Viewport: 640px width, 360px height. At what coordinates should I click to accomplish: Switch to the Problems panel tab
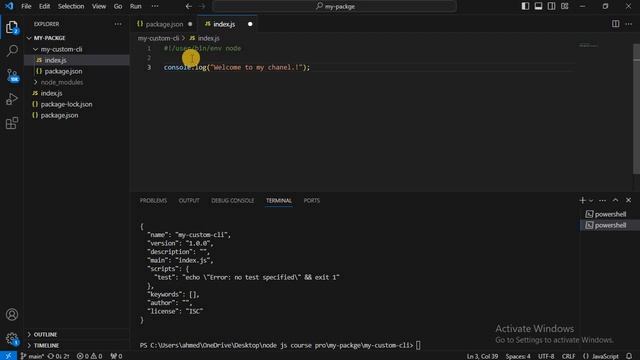153,200
